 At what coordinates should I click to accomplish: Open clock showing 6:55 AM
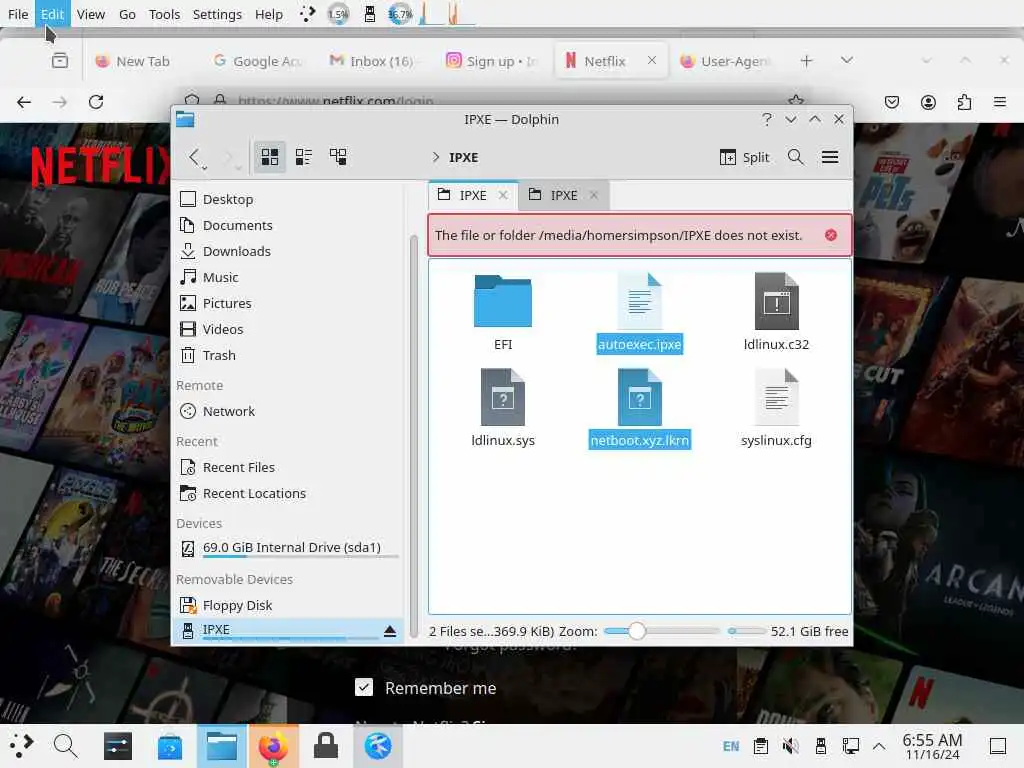(933, 746)
